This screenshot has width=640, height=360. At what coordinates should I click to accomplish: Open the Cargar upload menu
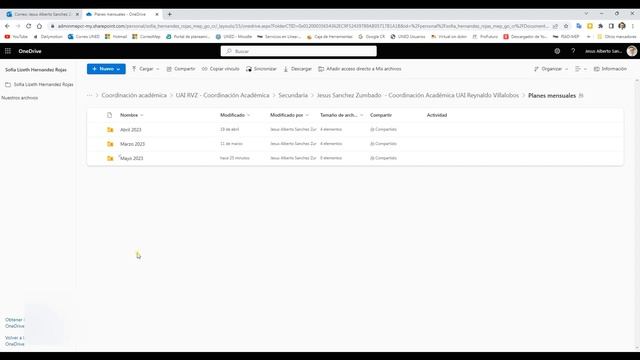145,69
